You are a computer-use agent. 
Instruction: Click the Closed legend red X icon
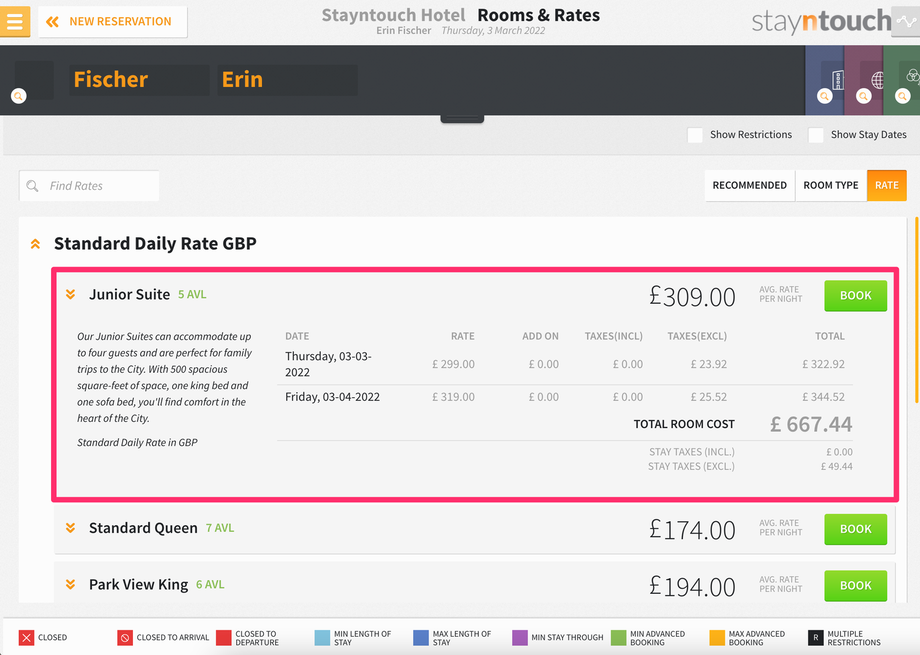click(26, 637)
